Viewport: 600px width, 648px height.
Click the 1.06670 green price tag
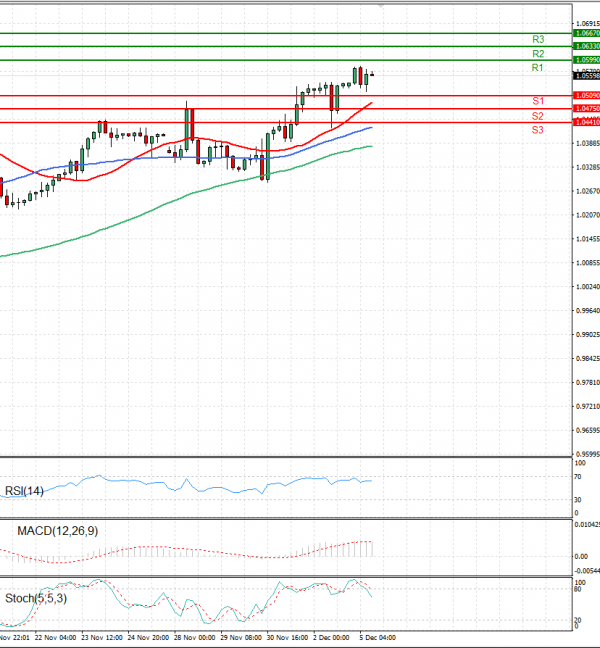[586, 33]
